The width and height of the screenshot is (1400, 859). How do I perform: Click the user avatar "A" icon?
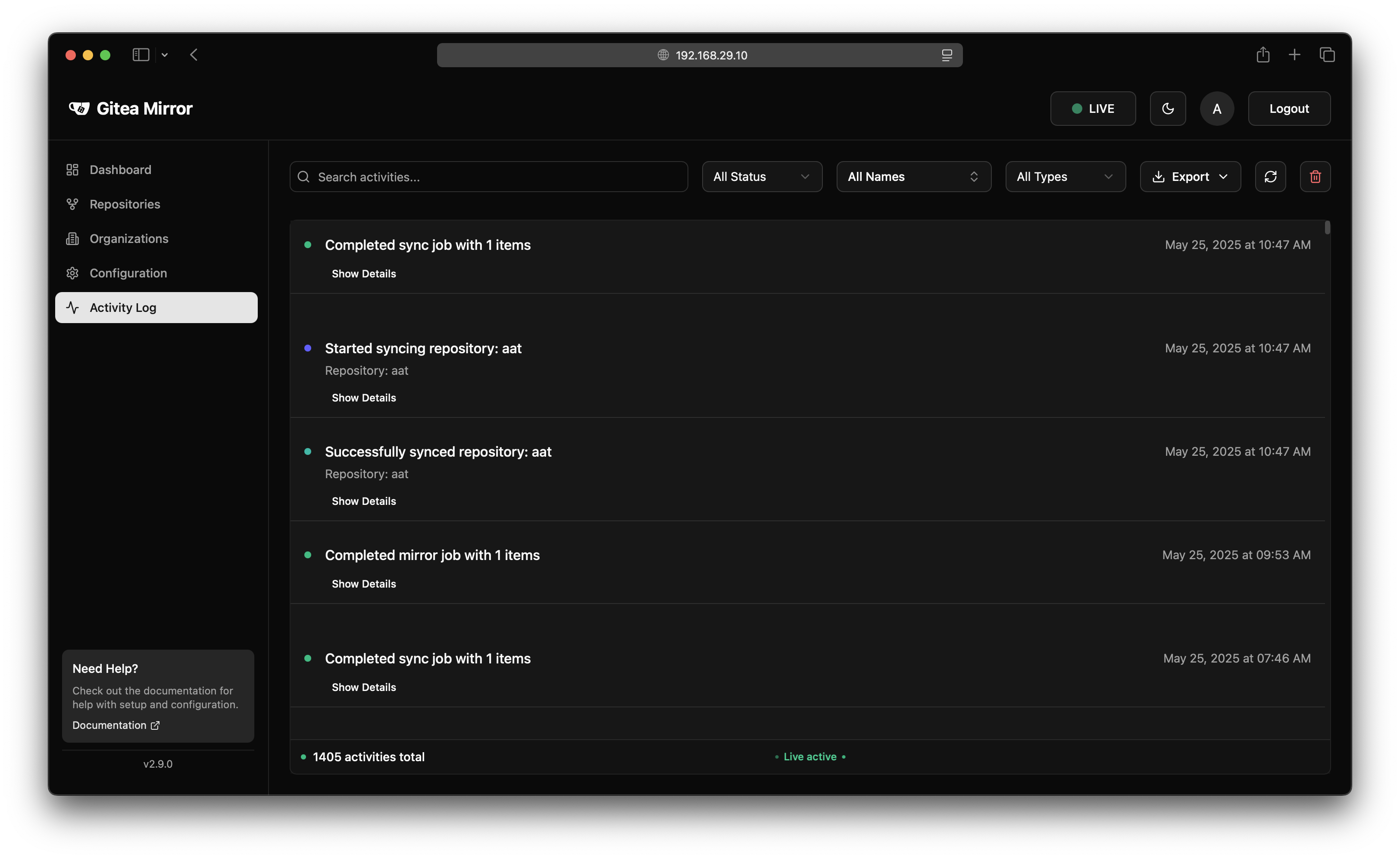point(1216,109)
